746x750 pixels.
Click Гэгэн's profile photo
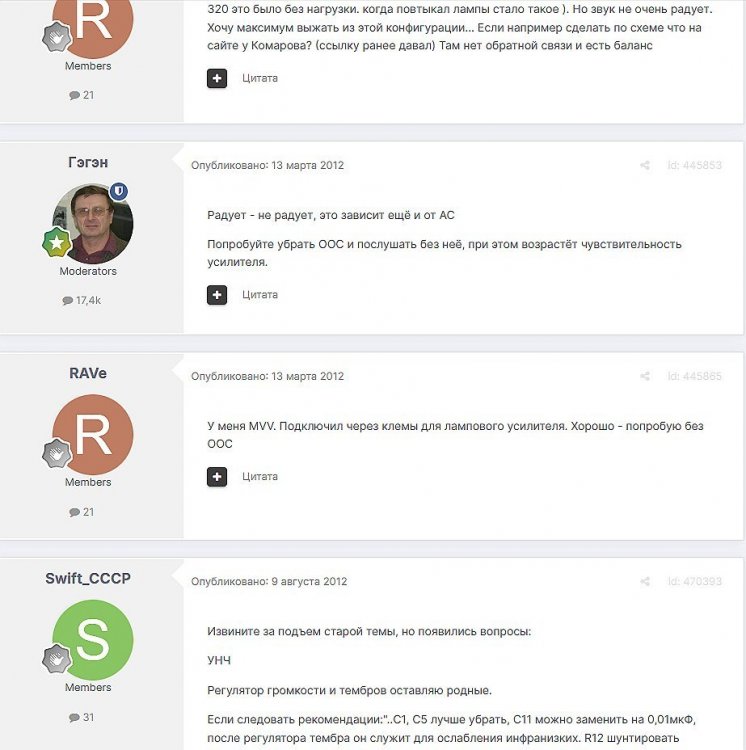[93, 224]
